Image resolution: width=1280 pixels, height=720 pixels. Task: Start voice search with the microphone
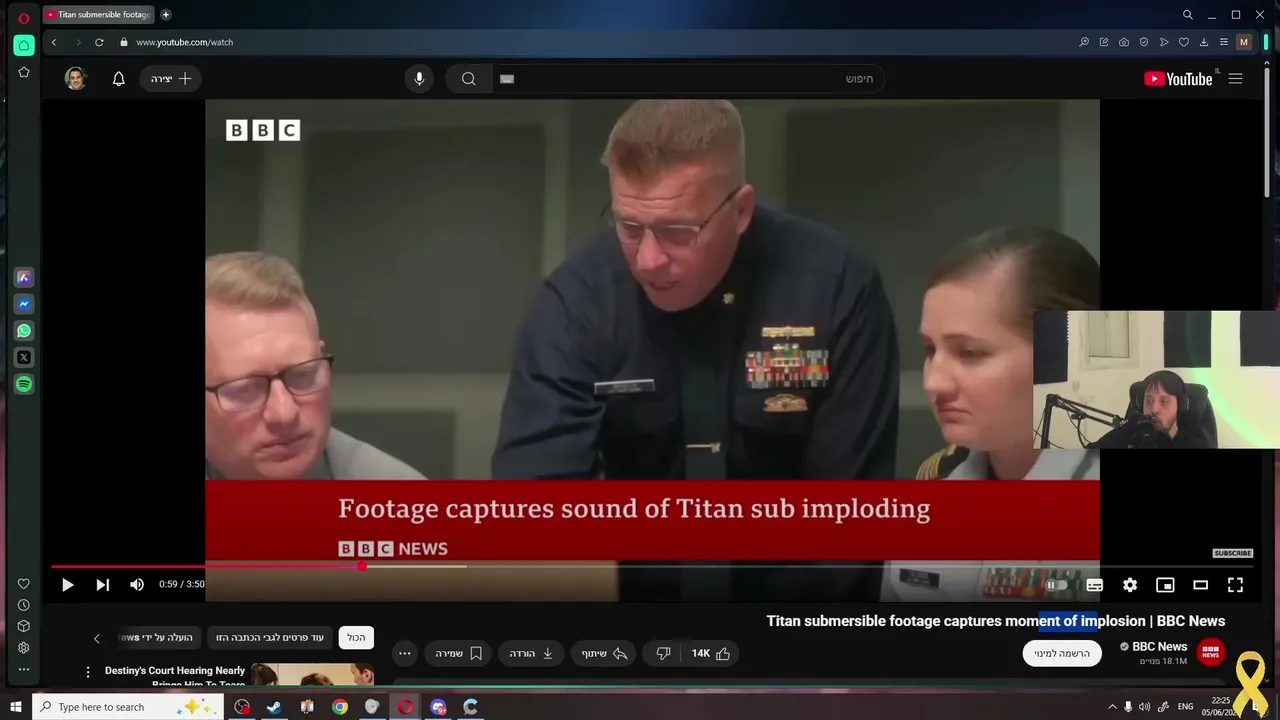(x=419, y=79)
